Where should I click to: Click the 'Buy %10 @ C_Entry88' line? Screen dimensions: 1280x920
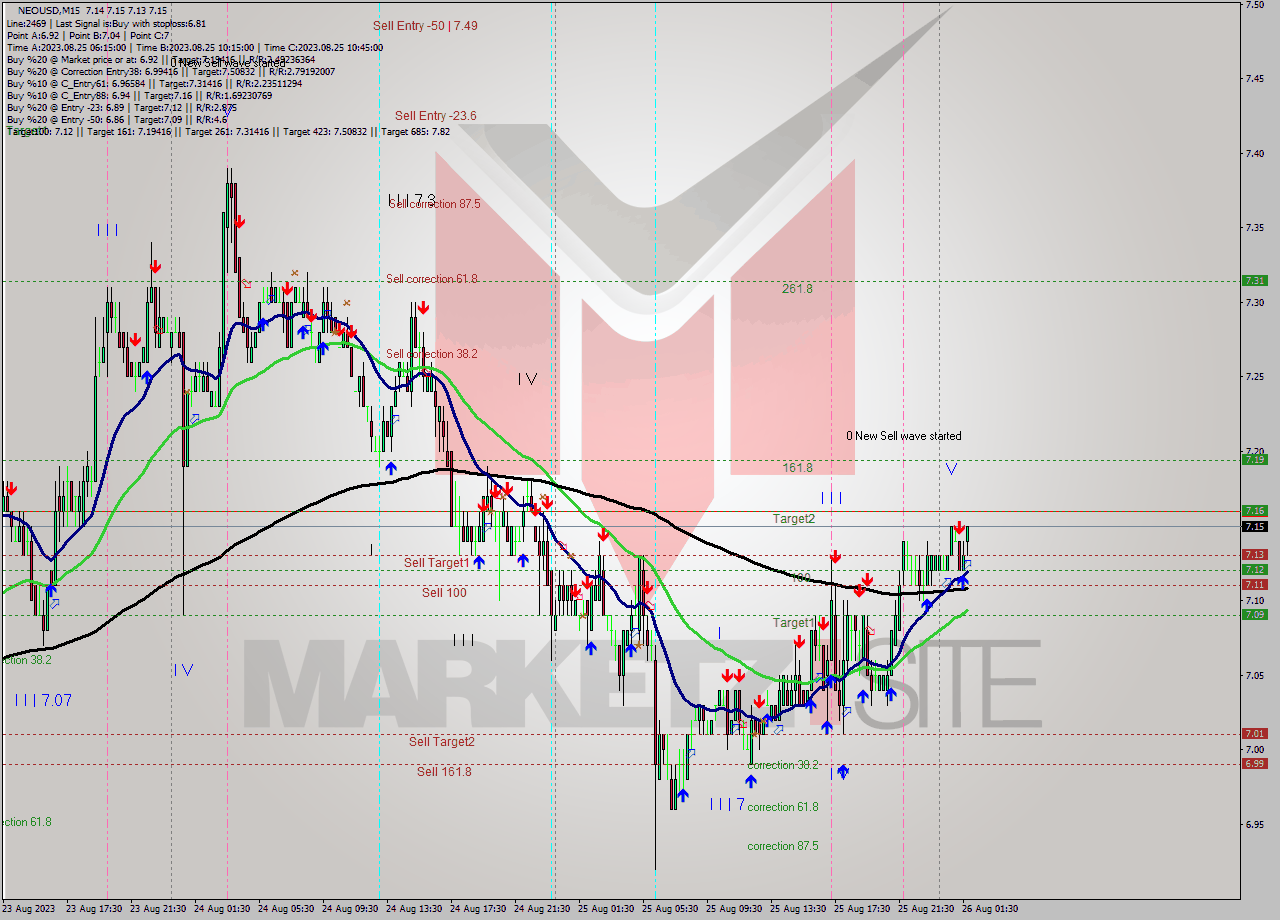pos(139,95)
